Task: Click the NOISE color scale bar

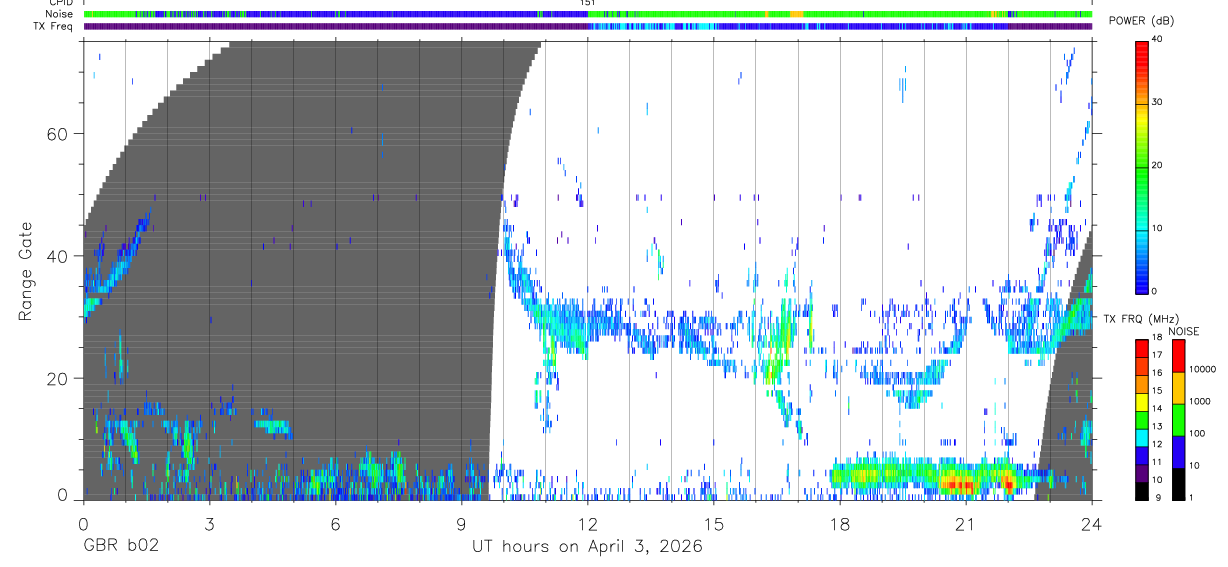Action: coord(1178,418)
